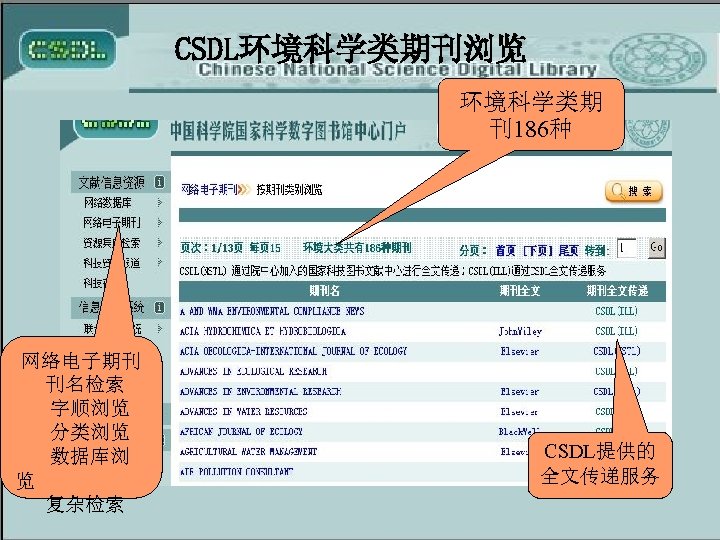This screenshot has height=540, width=720.
Task: Jump to the 尾页 last page link
Action: (568, 250)
